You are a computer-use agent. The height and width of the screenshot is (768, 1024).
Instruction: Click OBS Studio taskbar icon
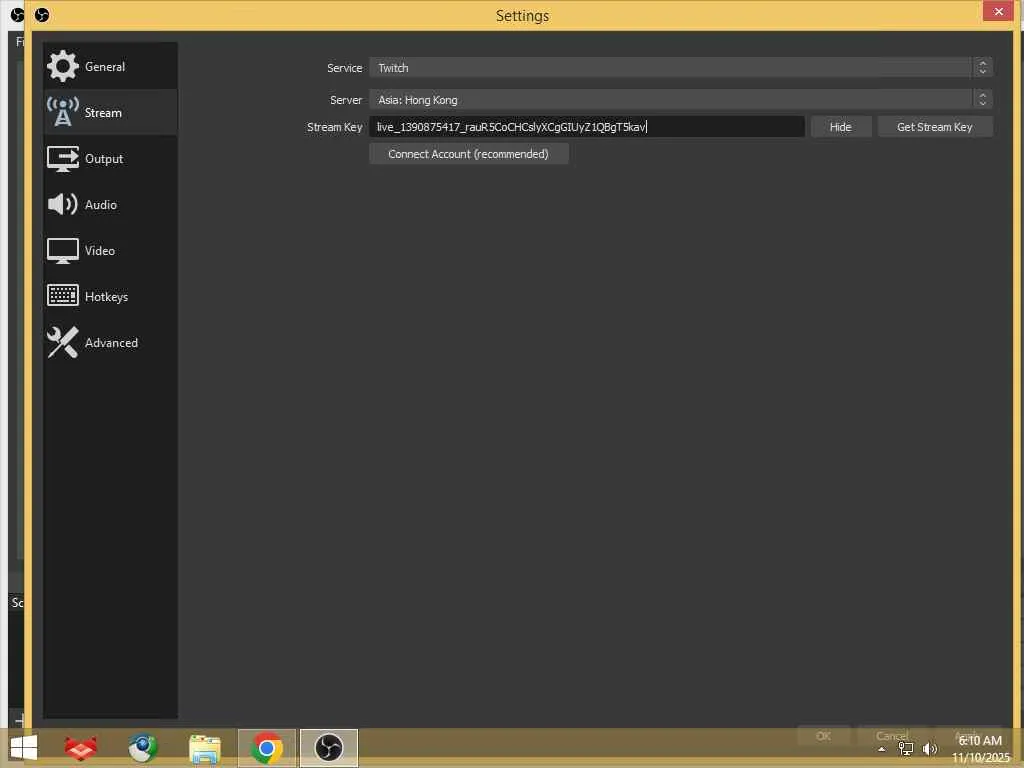[x=328, y=748]
